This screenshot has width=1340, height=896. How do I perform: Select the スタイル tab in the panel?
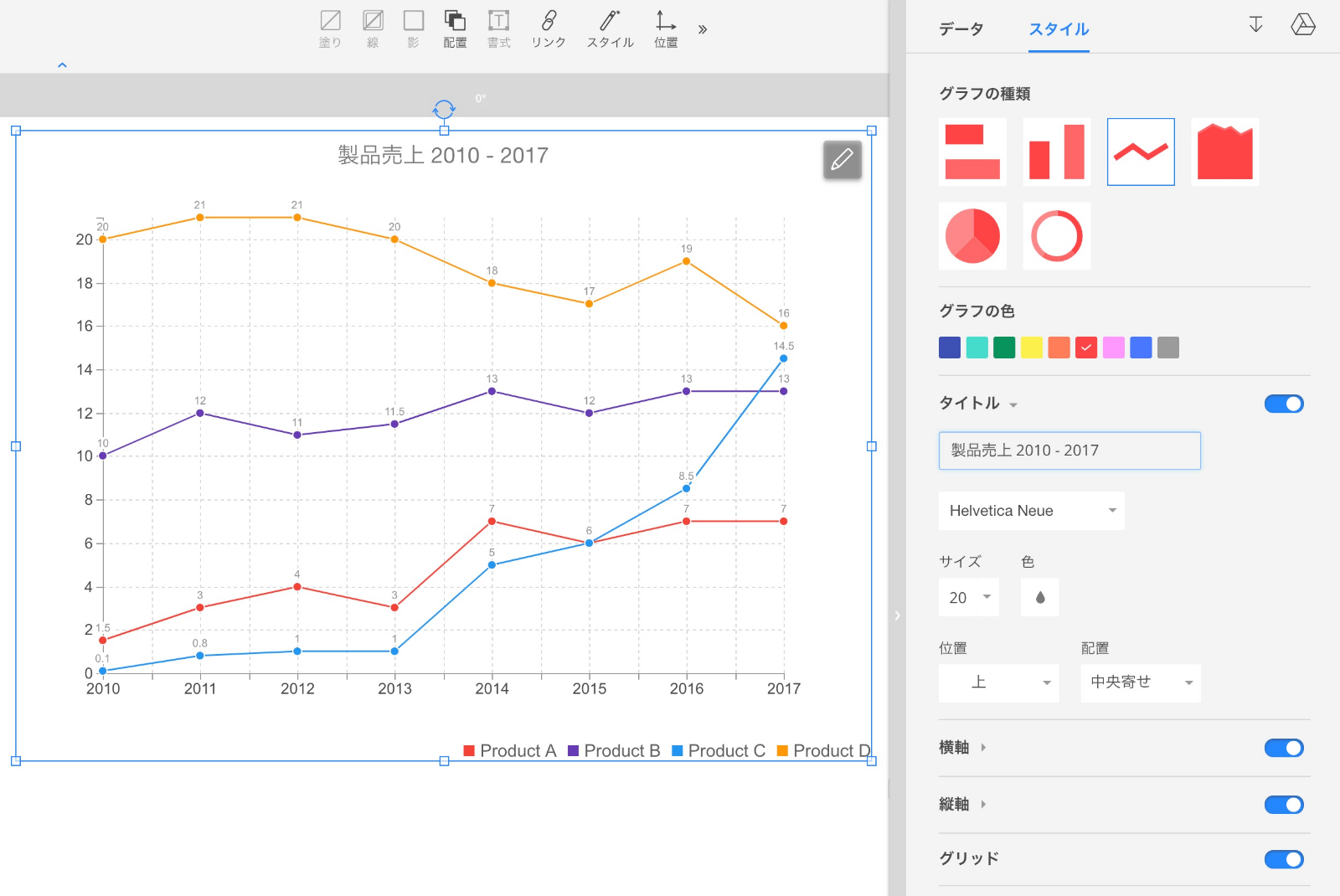1059,29
